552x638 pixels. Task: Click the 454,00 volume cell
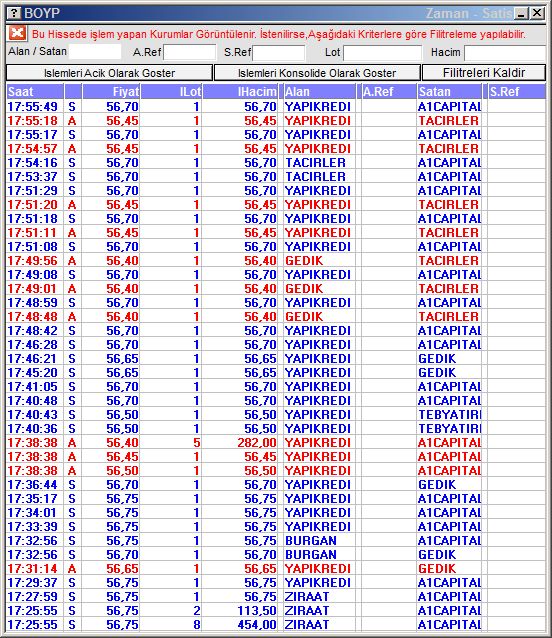coord(257,625)
